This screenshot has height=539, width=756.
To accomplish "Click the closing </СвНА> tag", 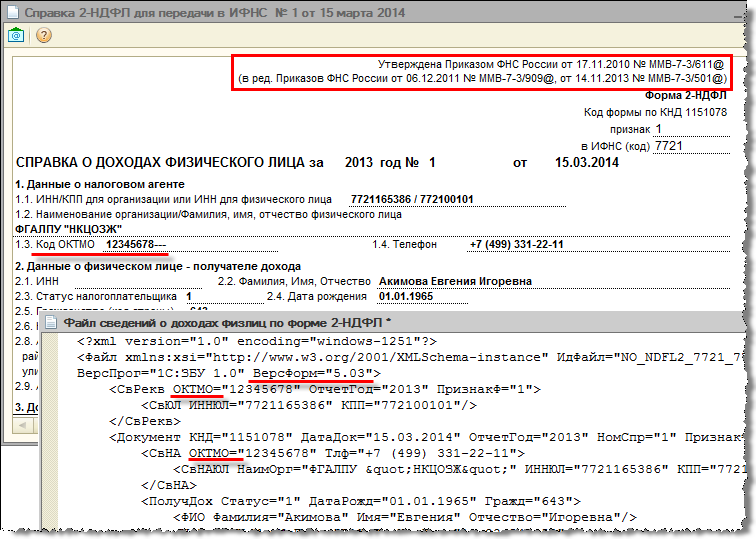I will (x=169, y=485).
